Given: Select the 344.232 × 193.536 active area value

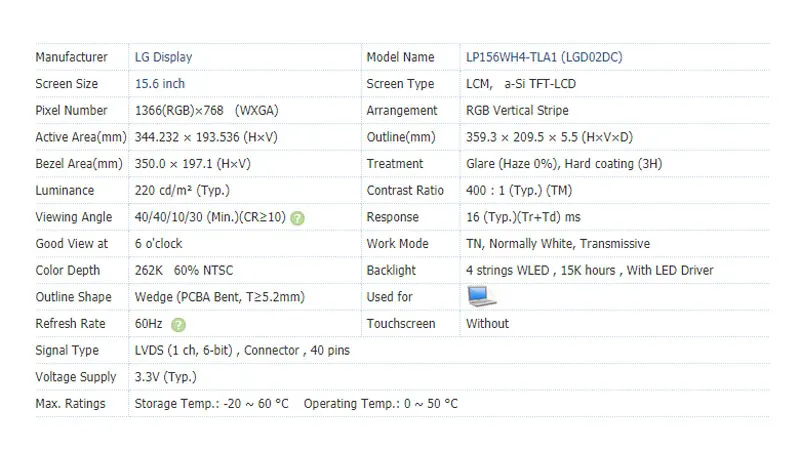Looking at the screenshot, I should (x=206, y=137).
